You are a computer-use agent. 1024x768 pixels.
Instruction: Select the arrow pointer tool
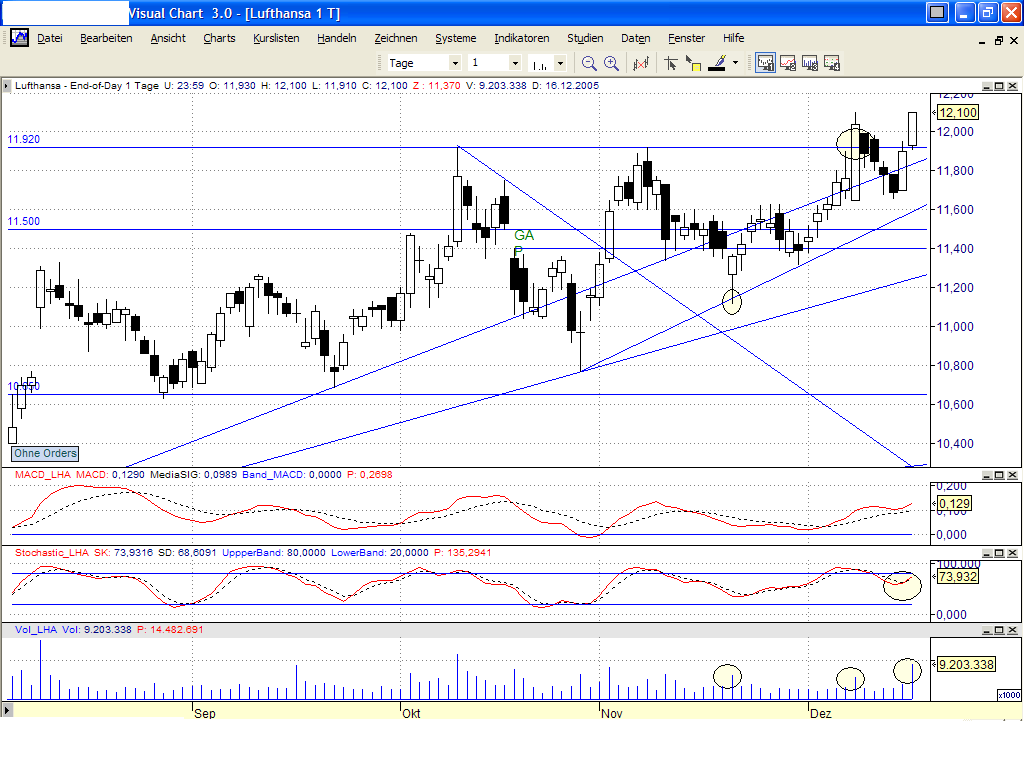(670, 62)
